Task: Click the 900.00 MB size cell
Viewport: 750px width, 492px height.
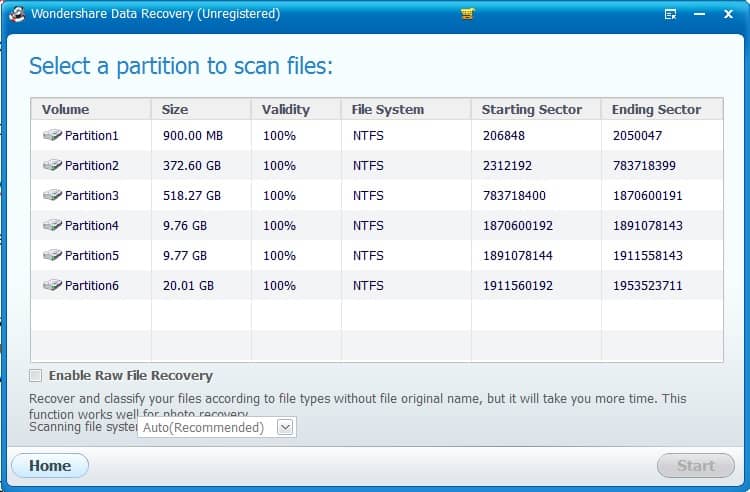Action: (193, 136)
